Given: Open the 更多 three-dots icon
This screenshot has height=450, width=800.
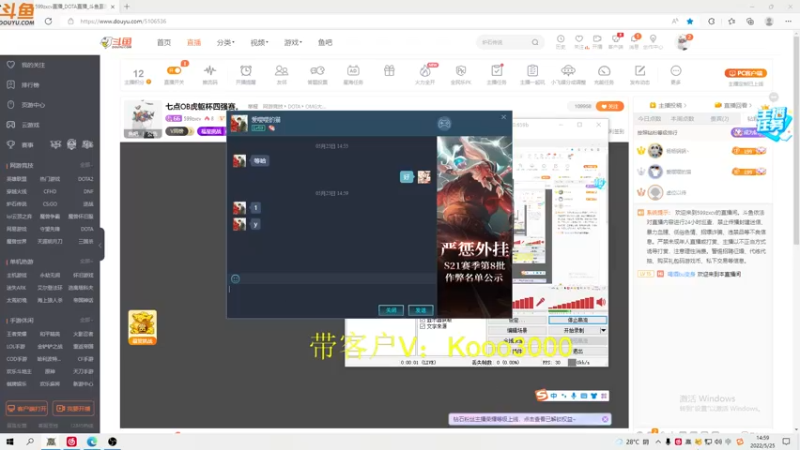Looking at the screenshot, I should click(x=676, y=70).
